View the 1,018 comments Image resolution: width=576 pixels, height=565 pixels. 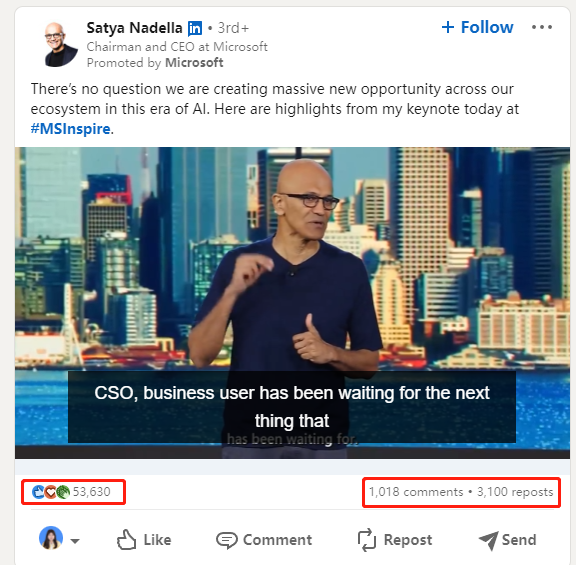pos(416,492)
